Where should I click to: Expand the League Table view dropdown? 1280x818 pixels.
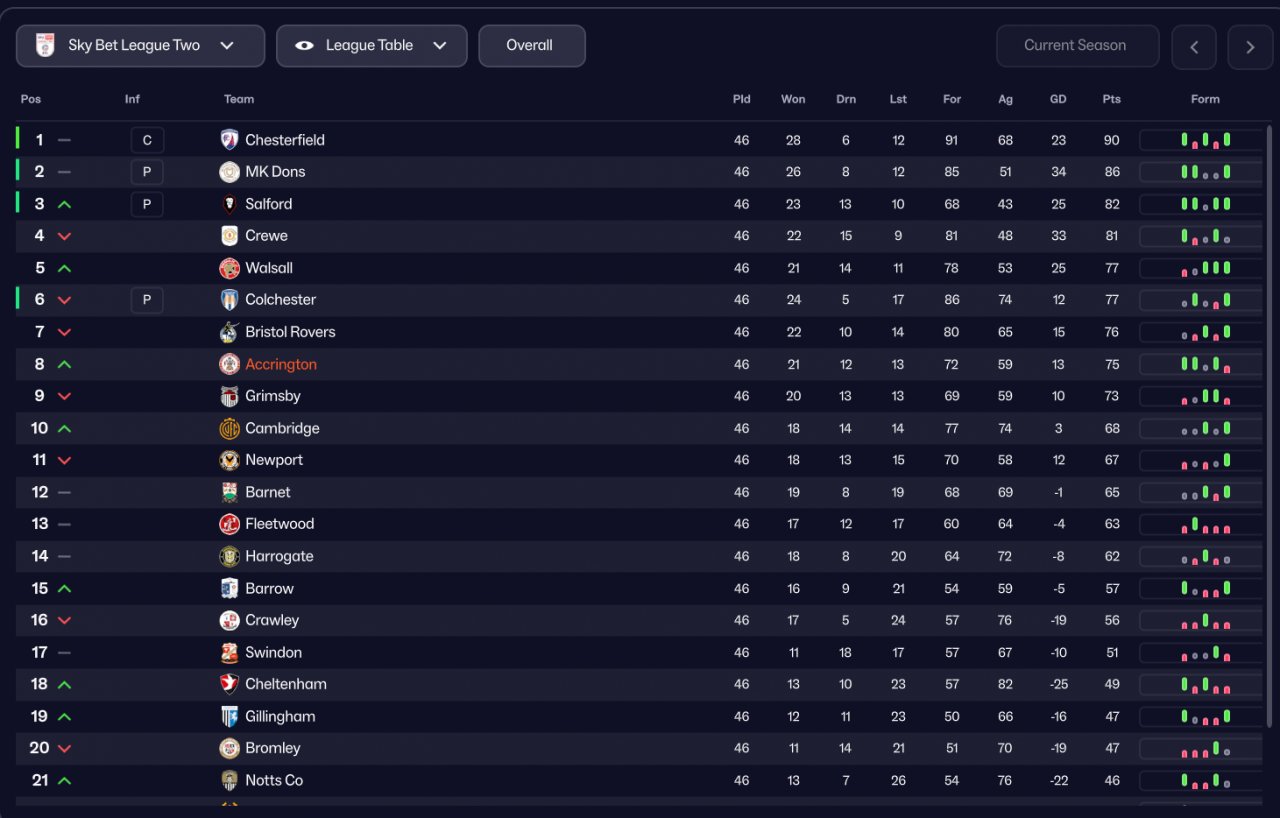point(371,46)
